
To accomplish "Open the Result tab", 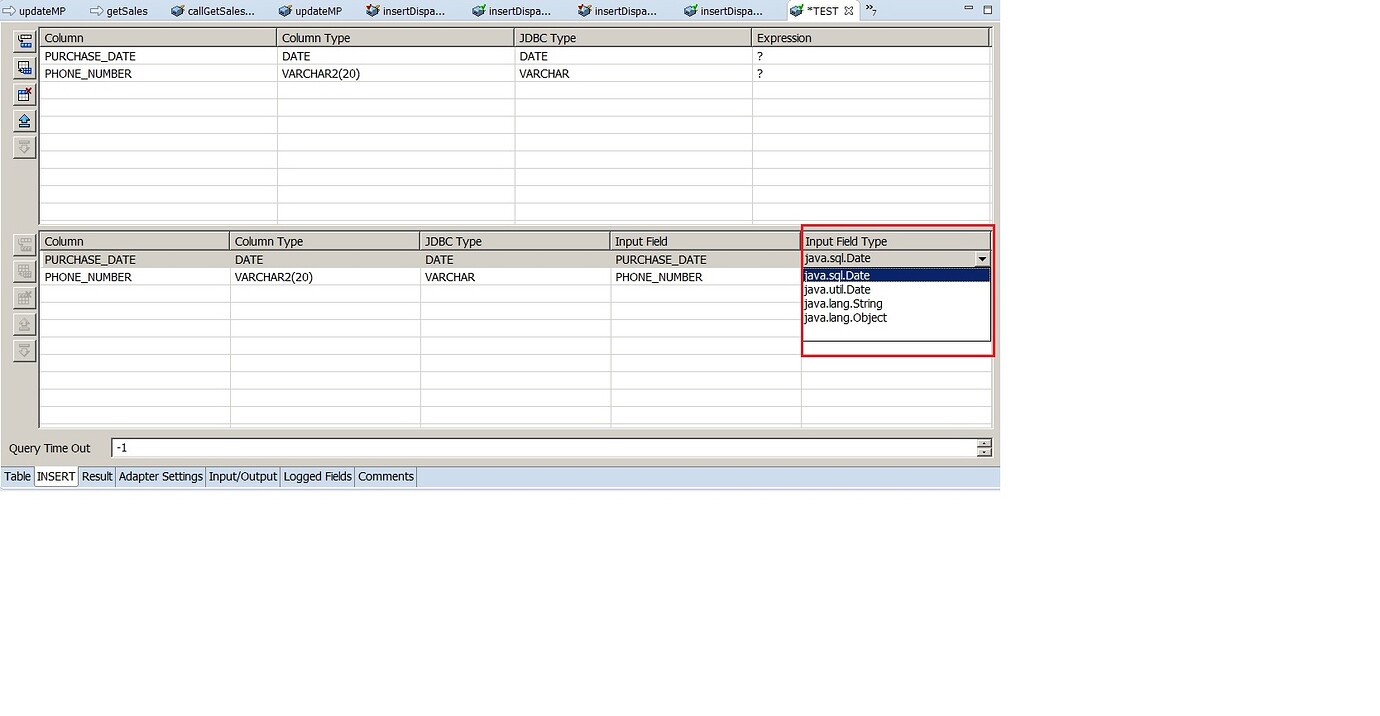I will (97, 477).
